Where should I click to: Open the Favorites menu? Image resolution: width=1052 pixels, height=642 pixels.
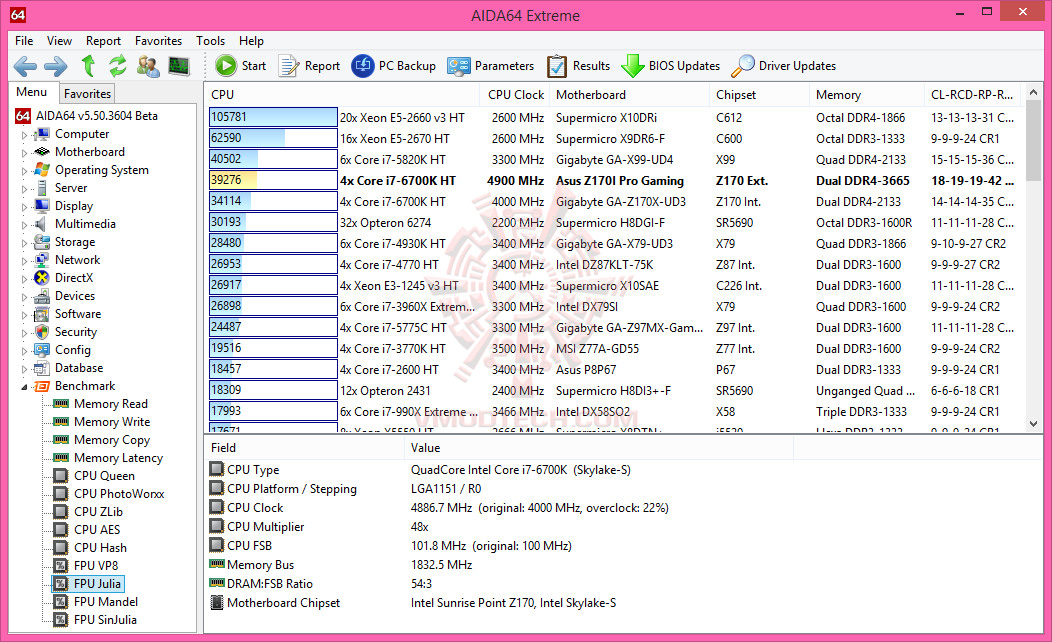tap(158, 41)
